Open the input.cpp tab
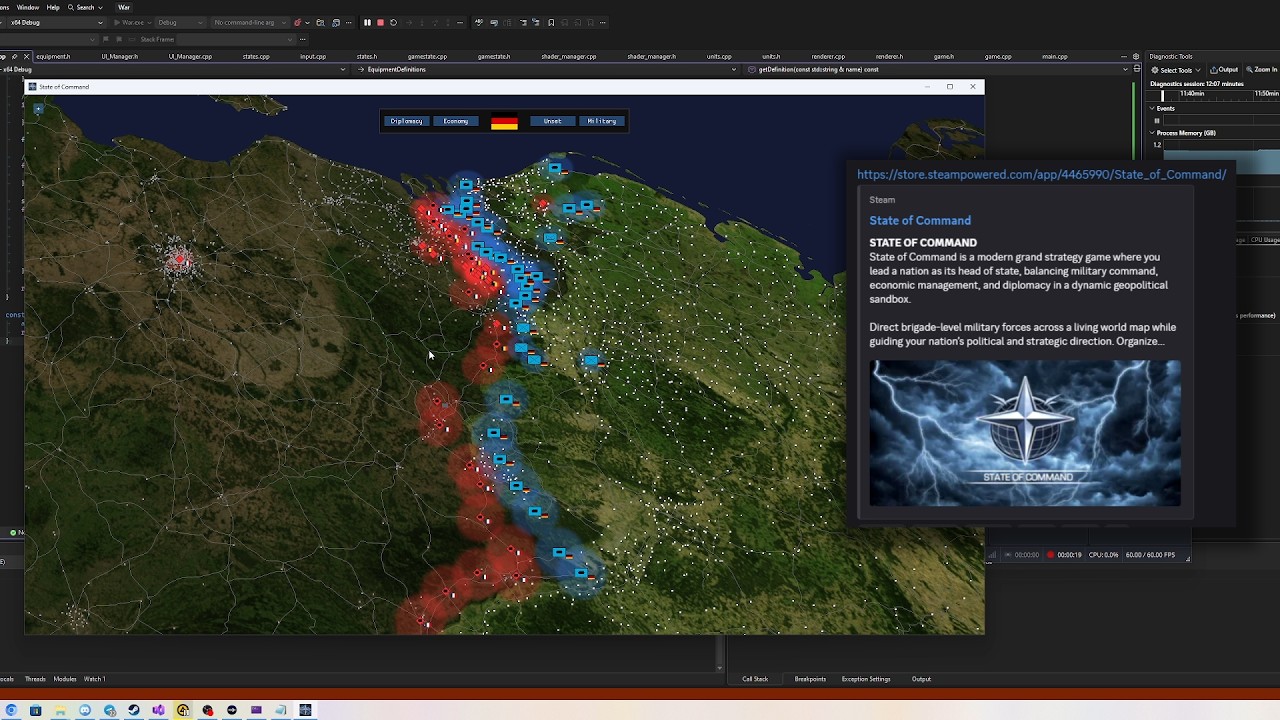The image size is (1280, 720). (x=313, y=57)
